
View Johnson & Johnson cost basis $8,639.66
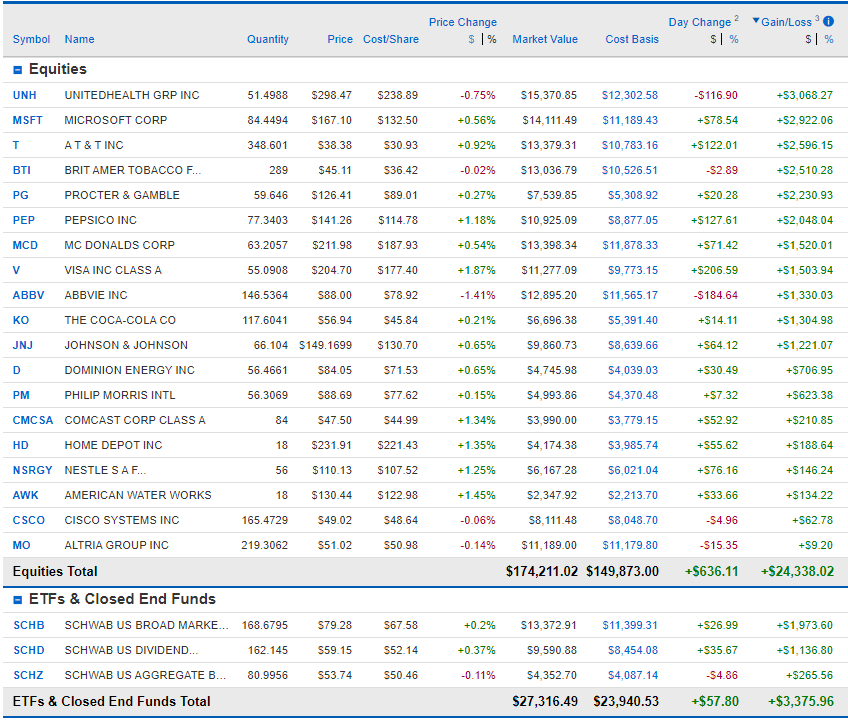click(633, 345)
